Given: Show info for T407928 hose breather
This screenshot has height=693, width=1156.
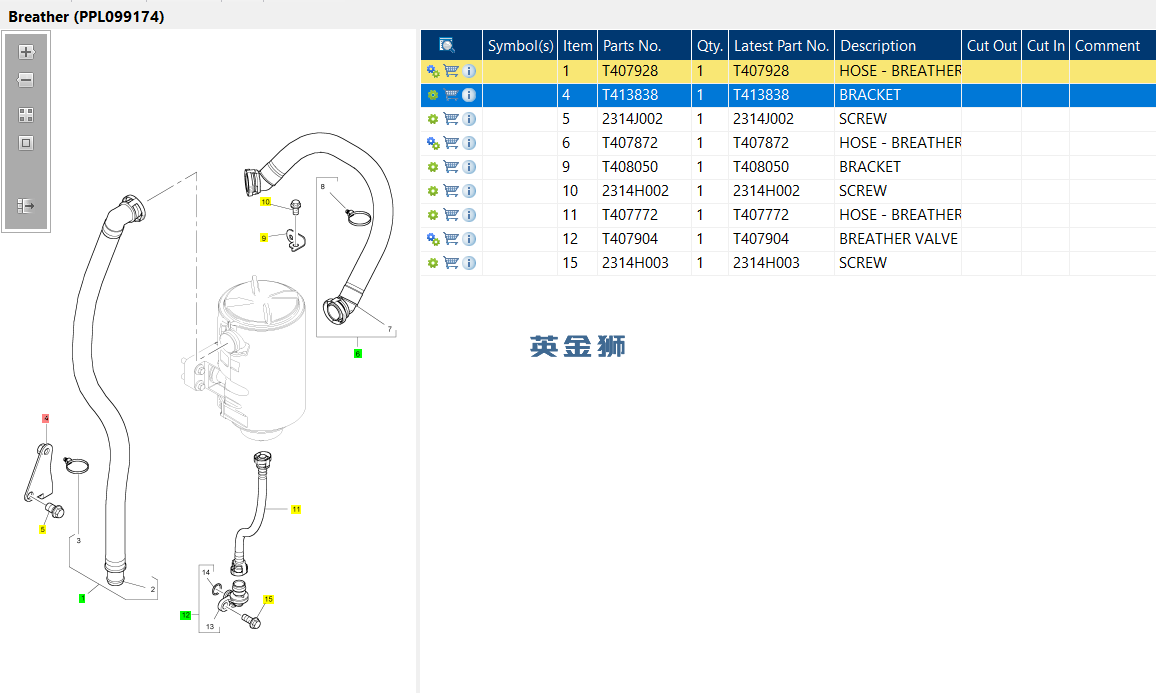Looking at the screenshot, I should pos(469,72).
